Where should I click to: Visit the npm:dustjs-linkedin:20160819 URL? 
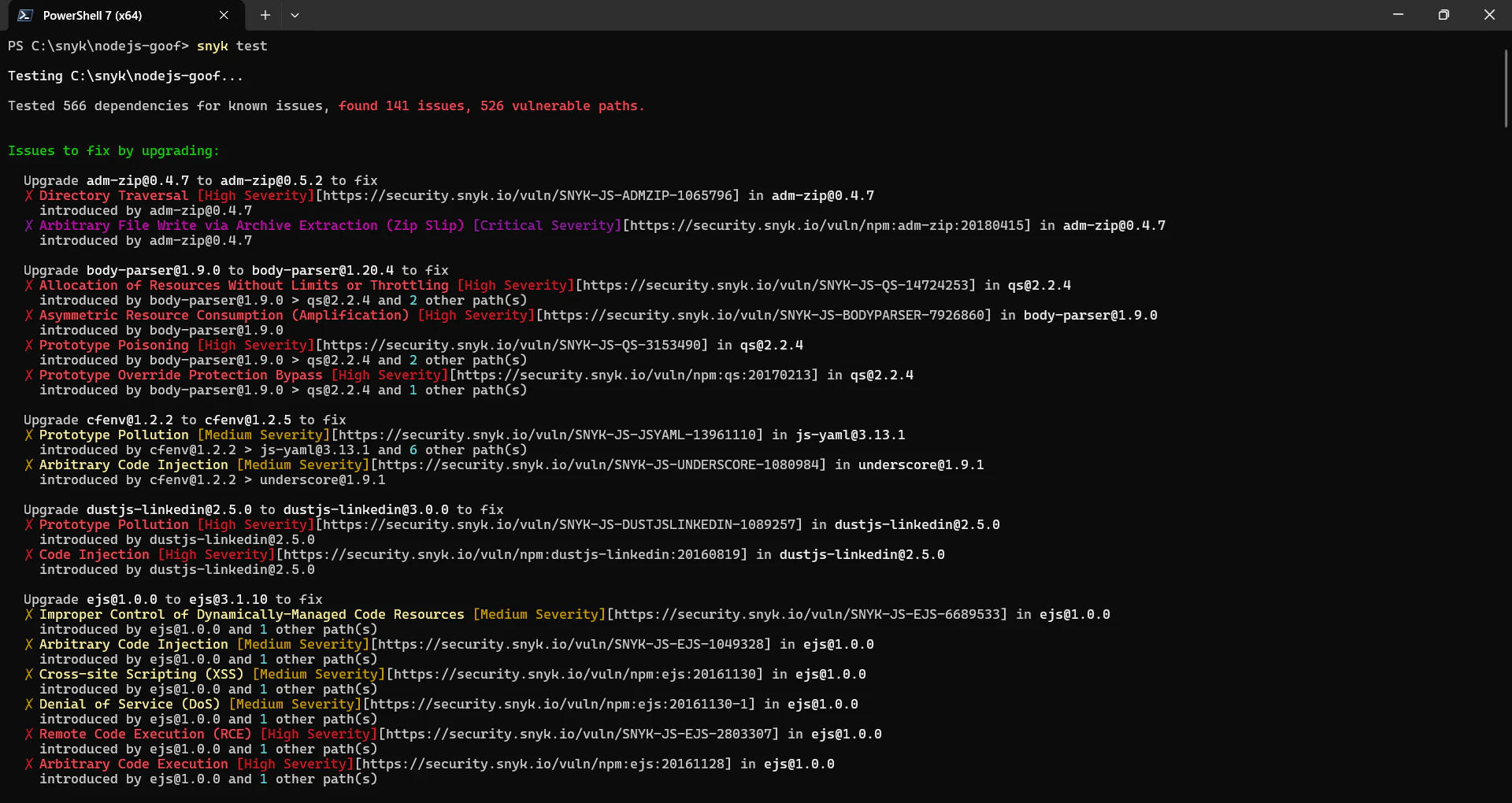[x=512, y=554]
